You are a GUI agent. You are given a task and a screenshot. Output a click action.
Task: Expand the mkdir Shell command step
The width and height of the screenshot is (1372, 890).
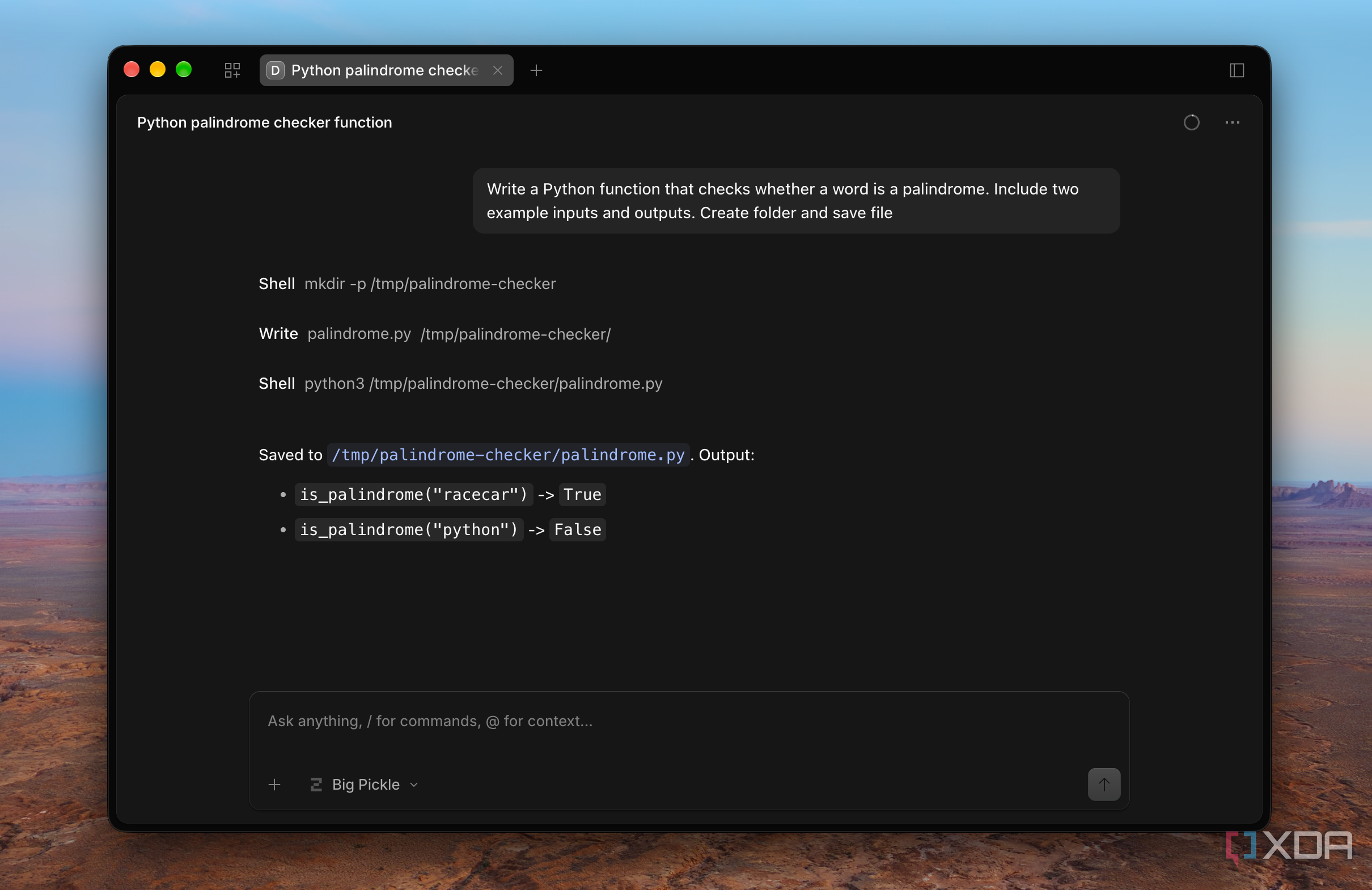(407, 283)
